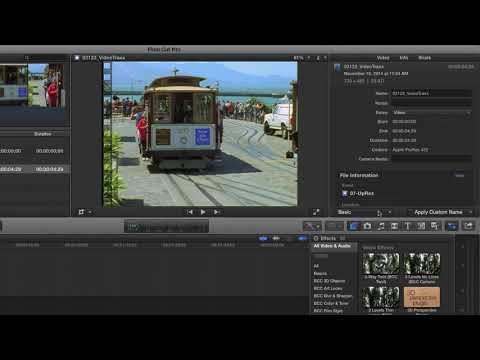Switch to the Video inspector tab
The height and width of the screenshot is (360, 480).
click(383, 58)
